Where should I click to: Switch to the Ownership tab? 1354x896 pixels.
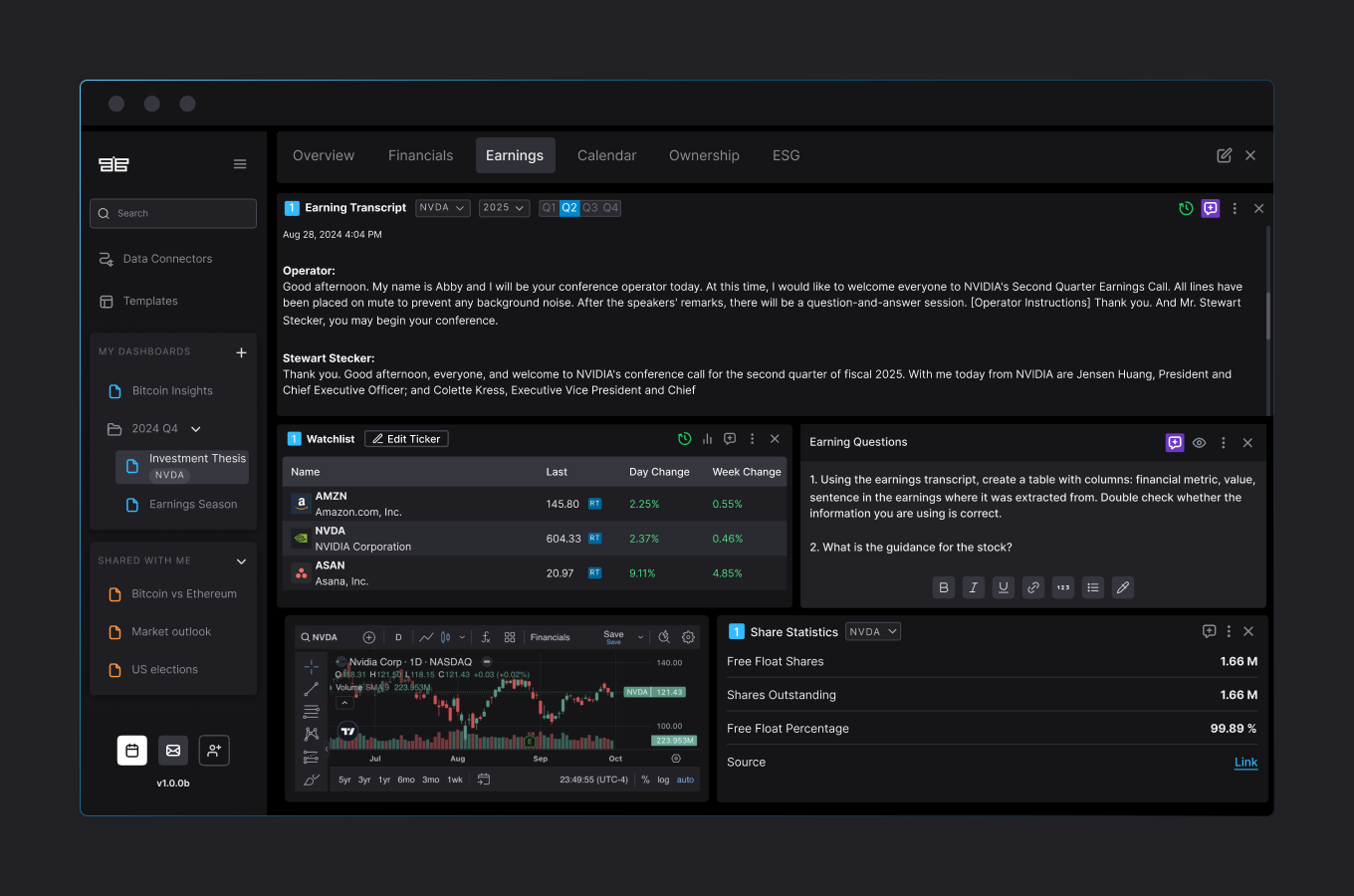(x=704, y=155)
